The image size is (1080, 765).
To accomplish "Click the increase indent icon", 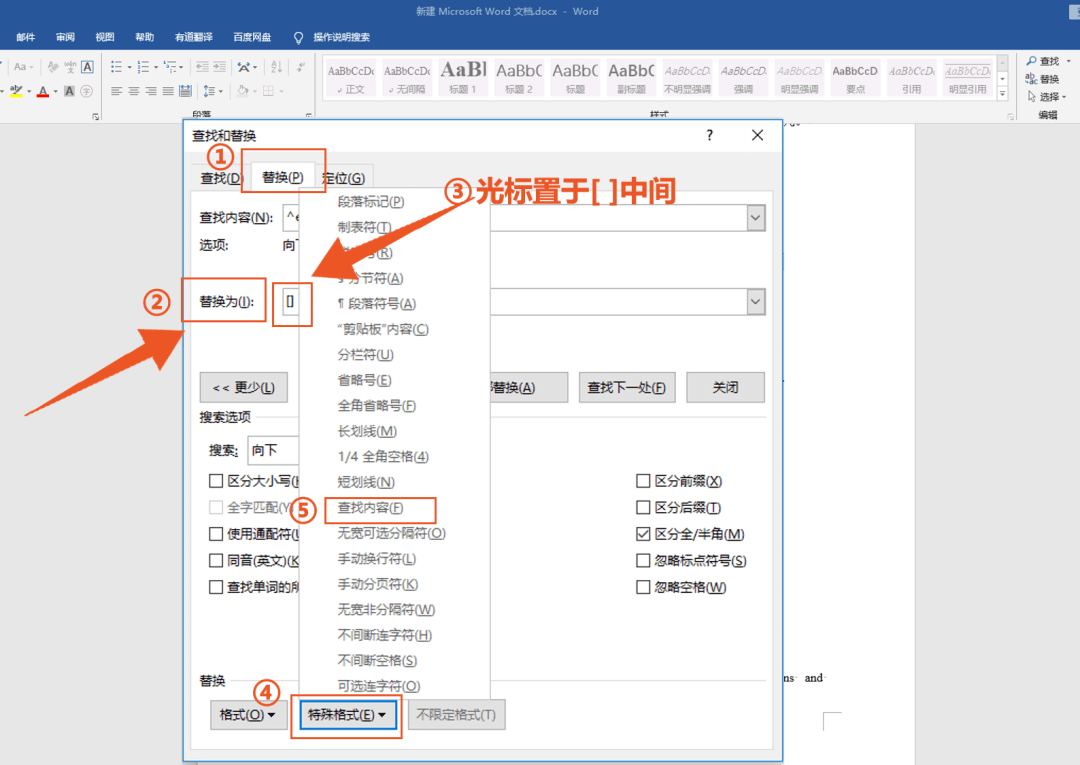I will pos(219,67).
